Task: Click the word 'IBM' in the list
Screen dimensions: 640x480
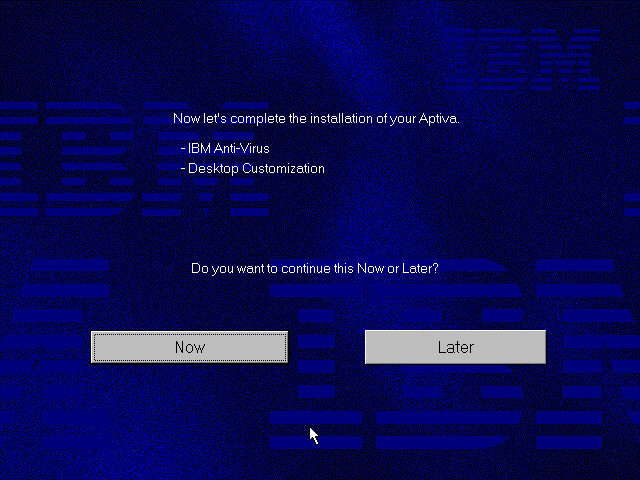Action: [x=199, y=148]
